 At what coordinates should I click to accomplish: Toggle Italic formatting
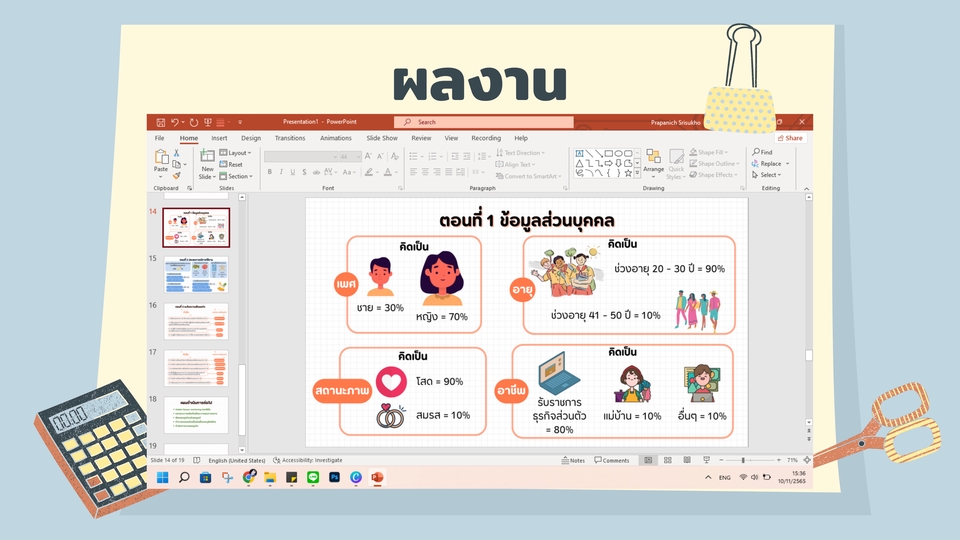281,172
